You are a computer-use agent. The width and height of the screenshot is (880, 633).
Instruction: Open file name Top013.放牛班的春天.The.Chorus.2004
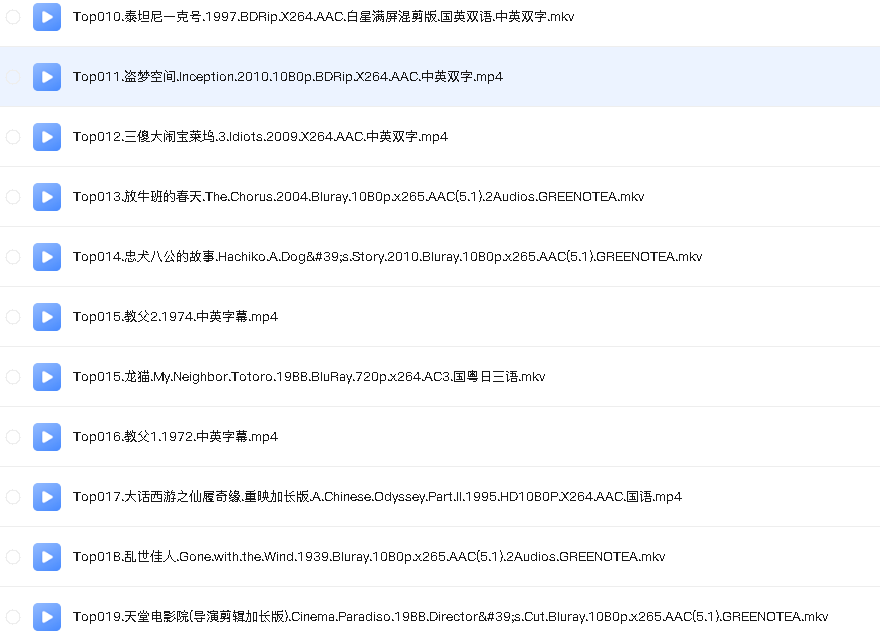(x=359, y=197)
